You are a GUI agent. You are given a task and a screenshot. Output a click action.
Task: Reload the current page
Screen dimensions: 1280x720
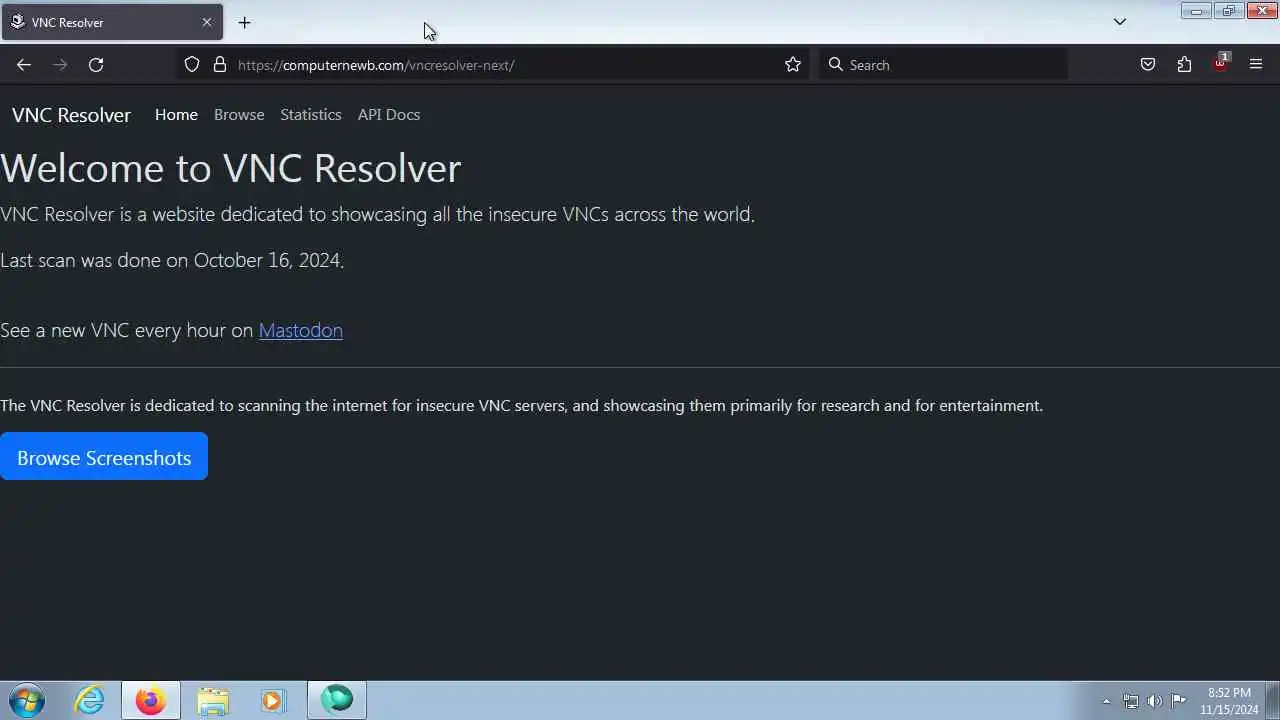pyautogui.click(x=96, y=65)
